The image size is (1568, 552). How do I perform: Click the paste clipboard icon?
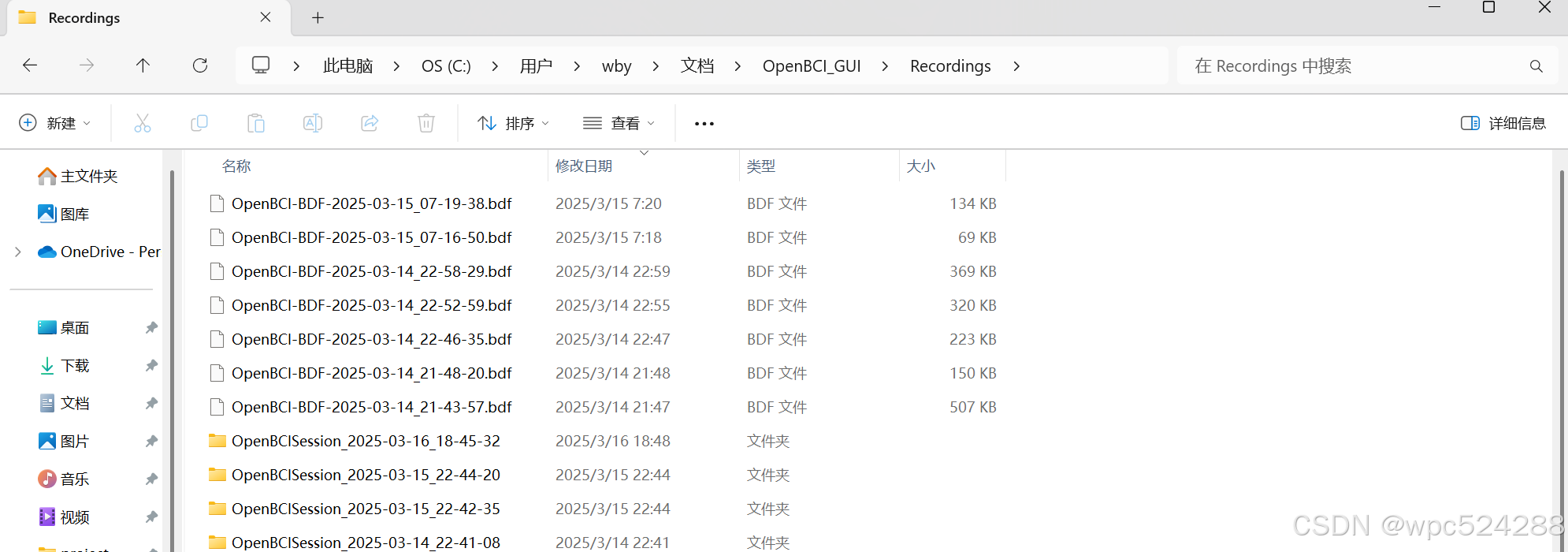(256, 123)
